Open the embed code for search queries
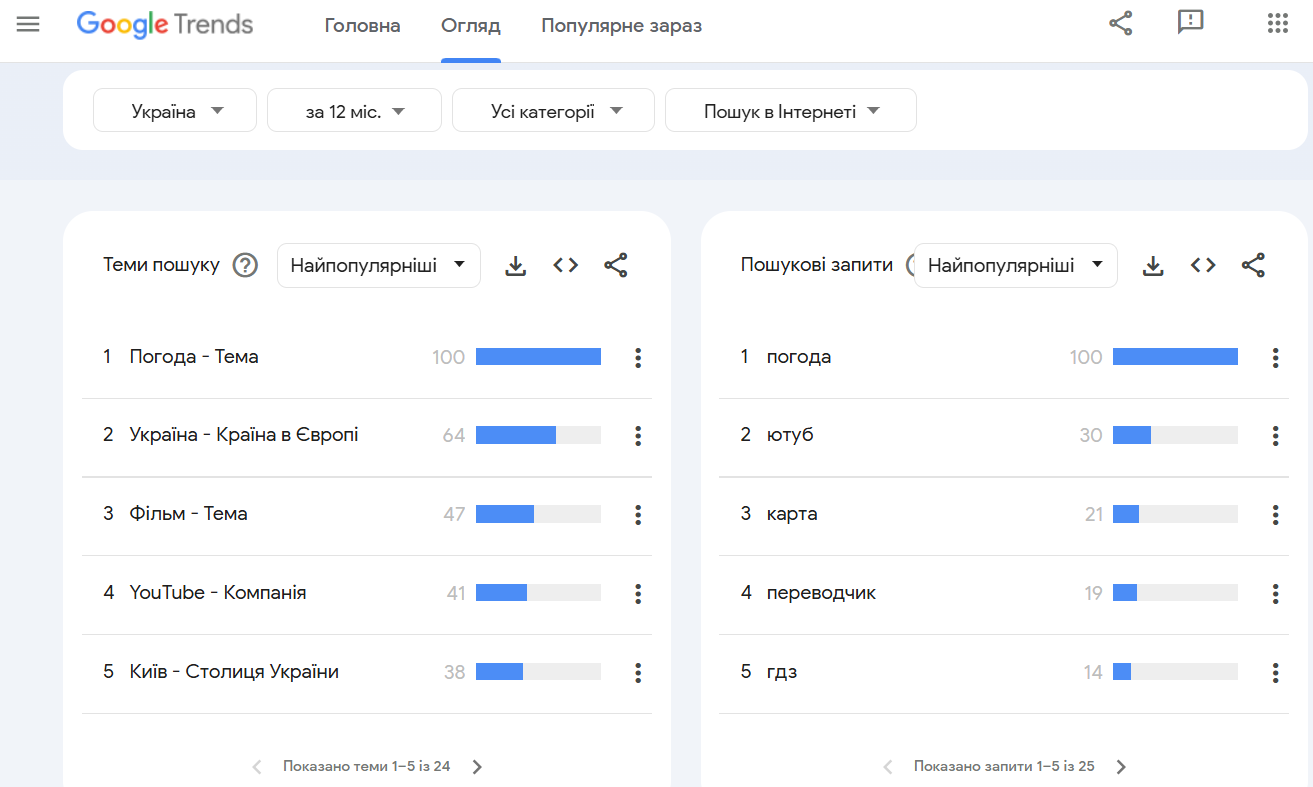1313x787 pixels. [x=1203, y=265]
